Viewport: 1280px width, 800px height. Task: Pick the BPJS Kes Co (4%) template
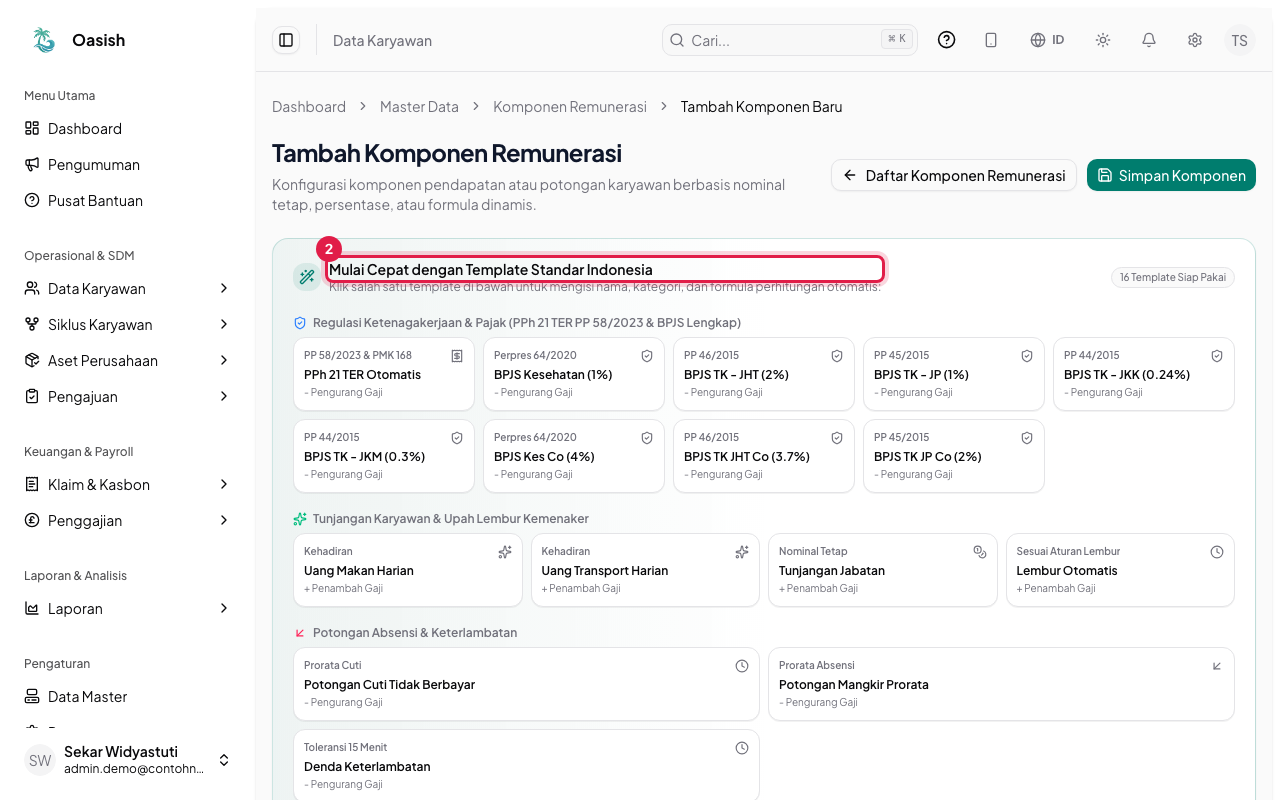[x=574, y=456]
